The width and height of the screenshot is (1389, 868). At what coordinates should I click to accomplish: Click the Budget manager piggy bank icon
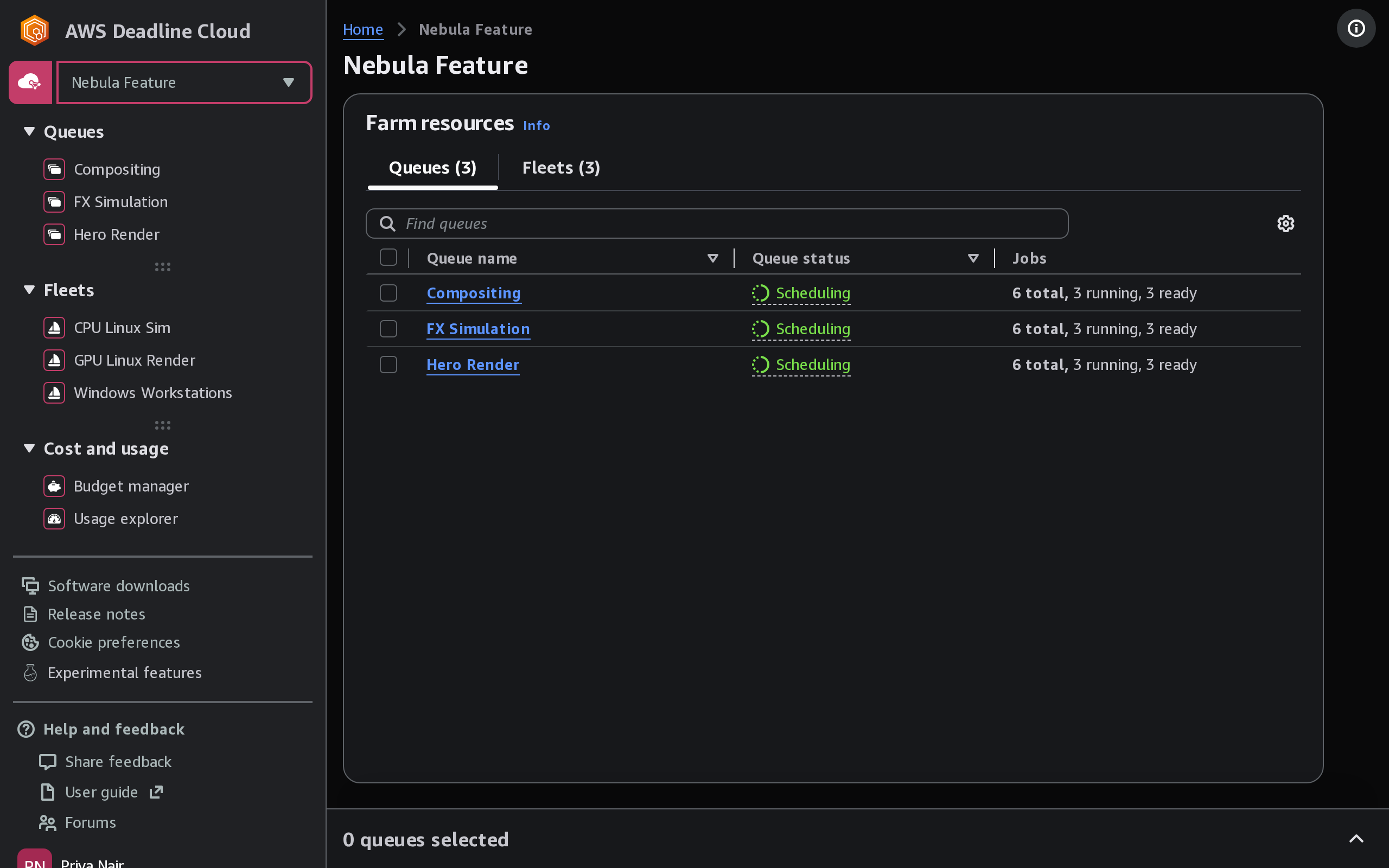coord(54,486)
